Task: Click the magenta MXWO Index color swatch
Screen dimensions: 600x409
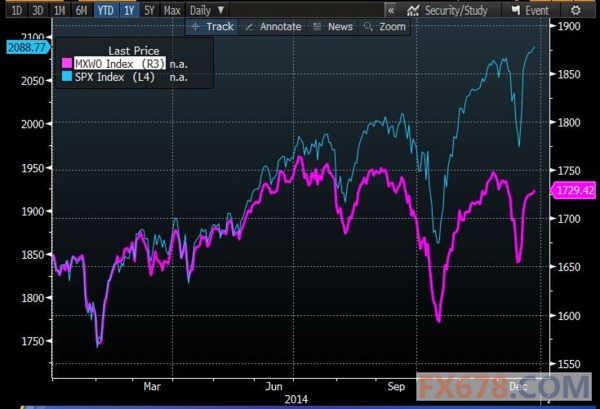Action: click(66, 64)
